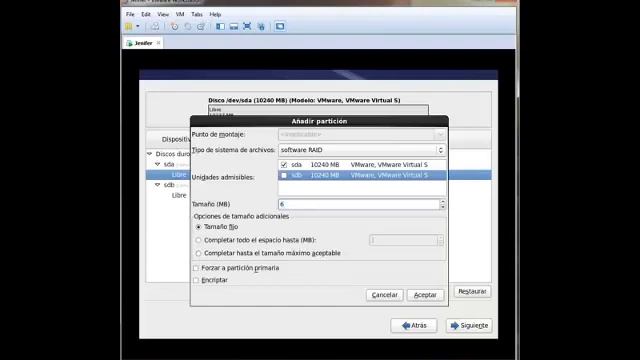Open the VM menu
This screenshot has width=640, height=360.
180,14
